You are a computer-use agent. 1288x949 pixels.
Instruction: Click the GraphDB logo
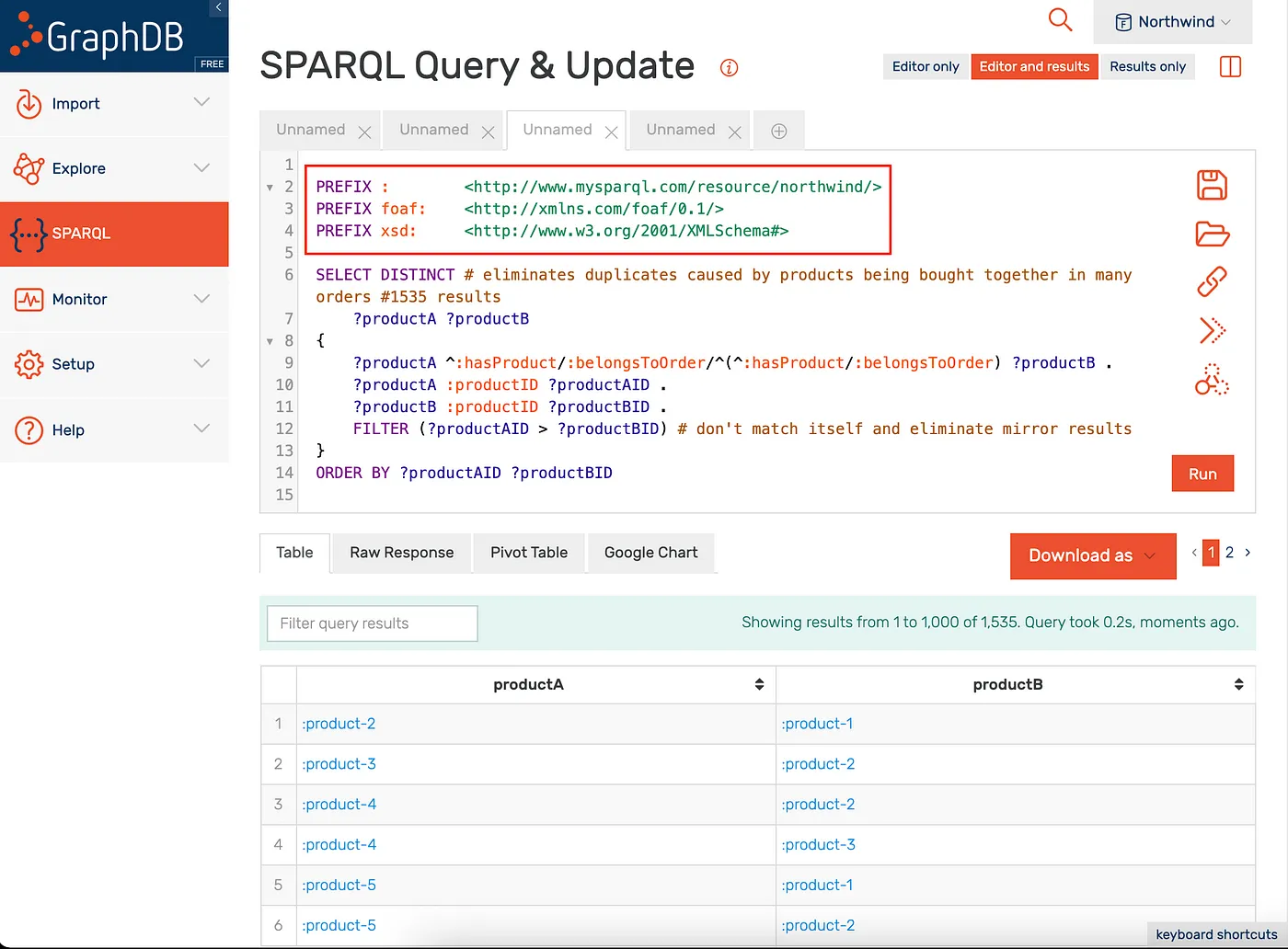(98, 37)
